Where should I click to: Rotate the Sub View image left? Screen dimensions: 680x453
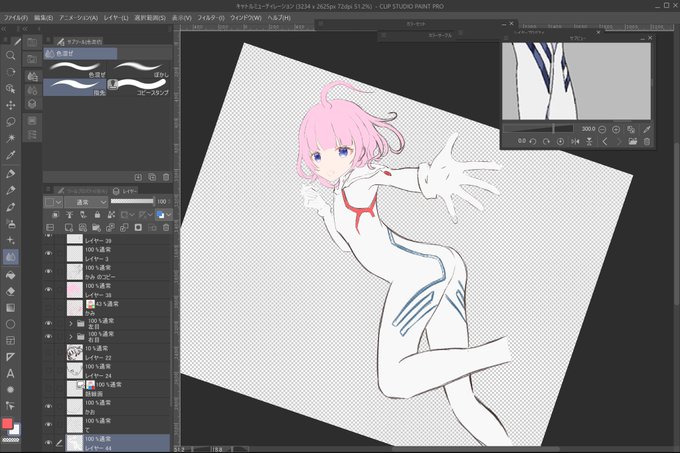[x=533, y=141]
